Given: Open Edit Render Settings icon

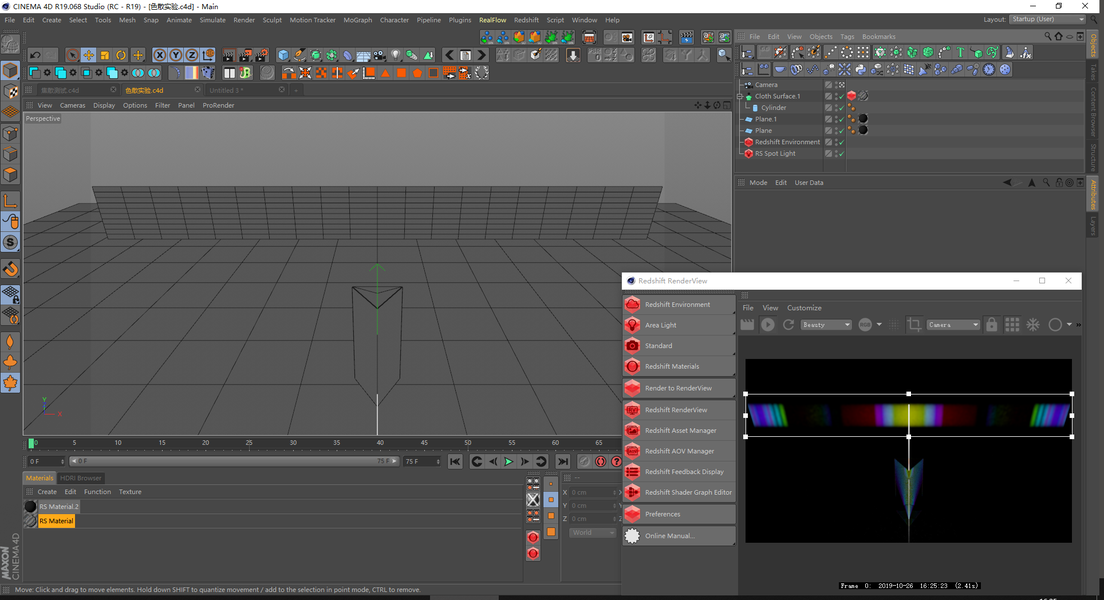Looking at the screenshot, I should [x=261, y=55].
